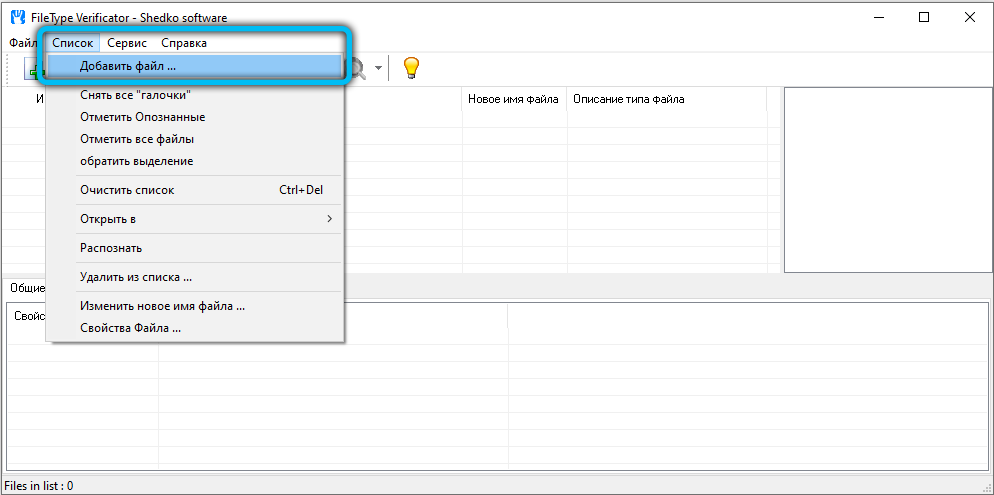994x495 pixels.
Task: Select "Снять все галочки" menu entry
Action: (135, 95)
